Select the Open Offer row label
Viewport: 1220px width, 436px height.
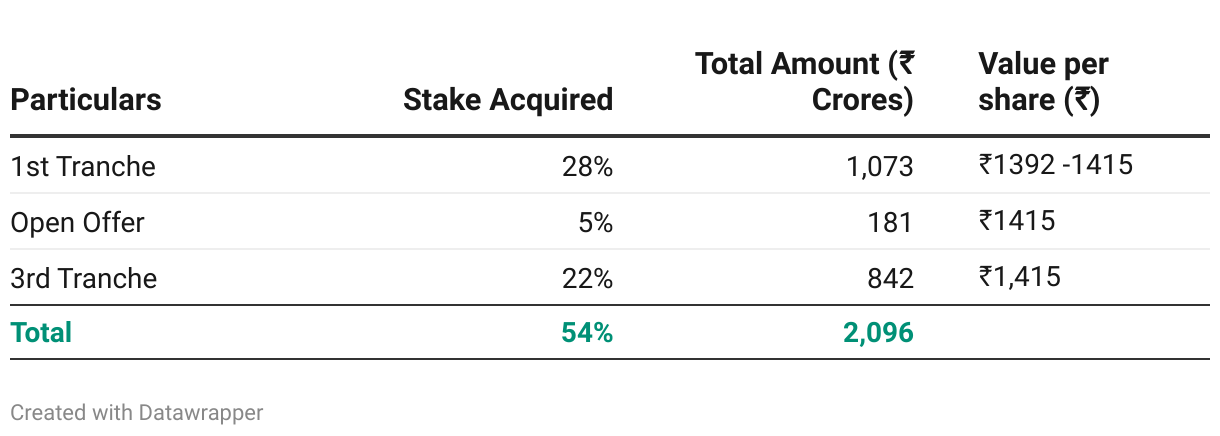point(78,222)
